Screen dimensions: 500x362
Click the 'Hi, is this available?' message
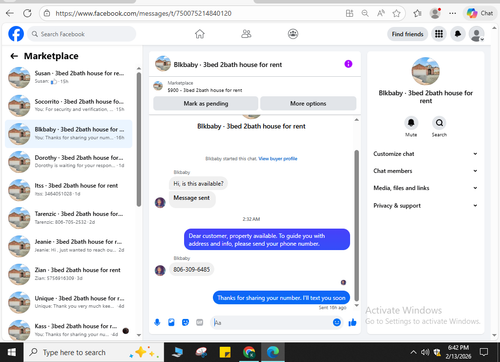point(198,184)
